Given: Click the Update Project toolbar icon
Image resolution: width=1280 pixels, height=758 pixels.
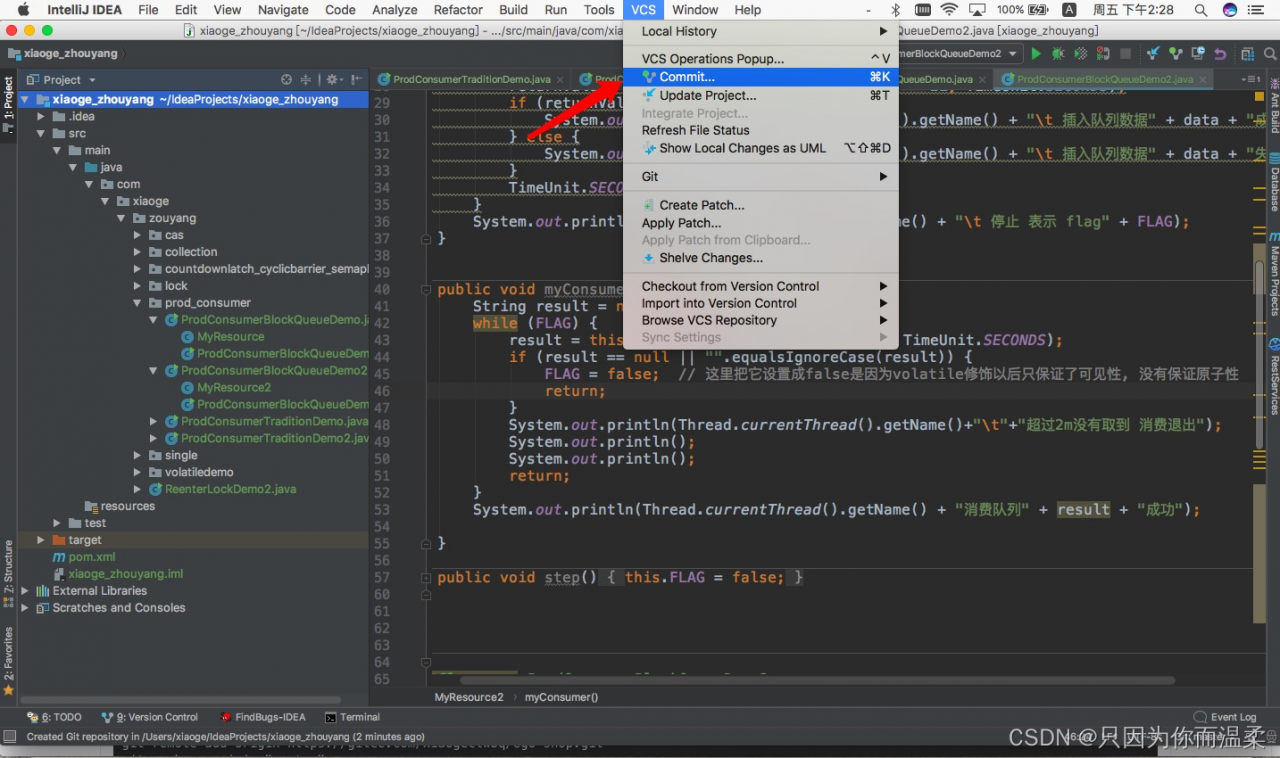Looking at the screenshot, I should click(1153, 54).
